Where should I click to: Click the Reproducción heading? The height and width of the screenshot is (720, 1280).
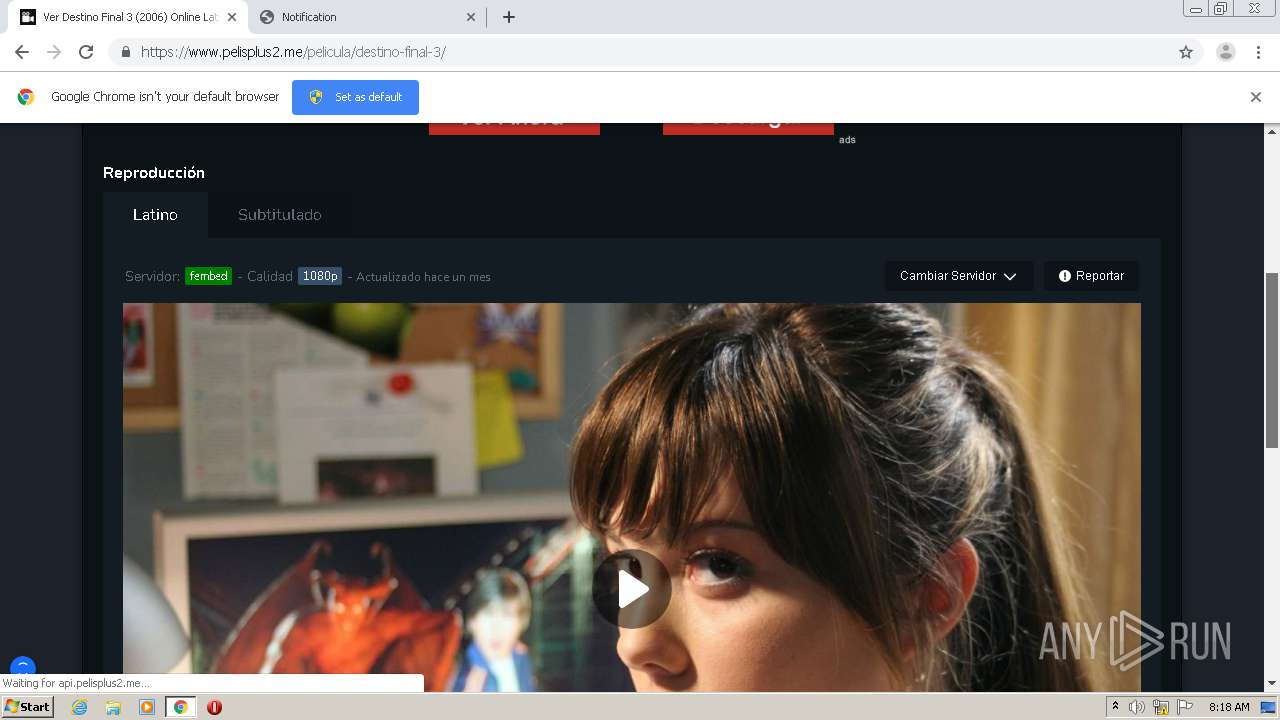[x=154, y=173]
